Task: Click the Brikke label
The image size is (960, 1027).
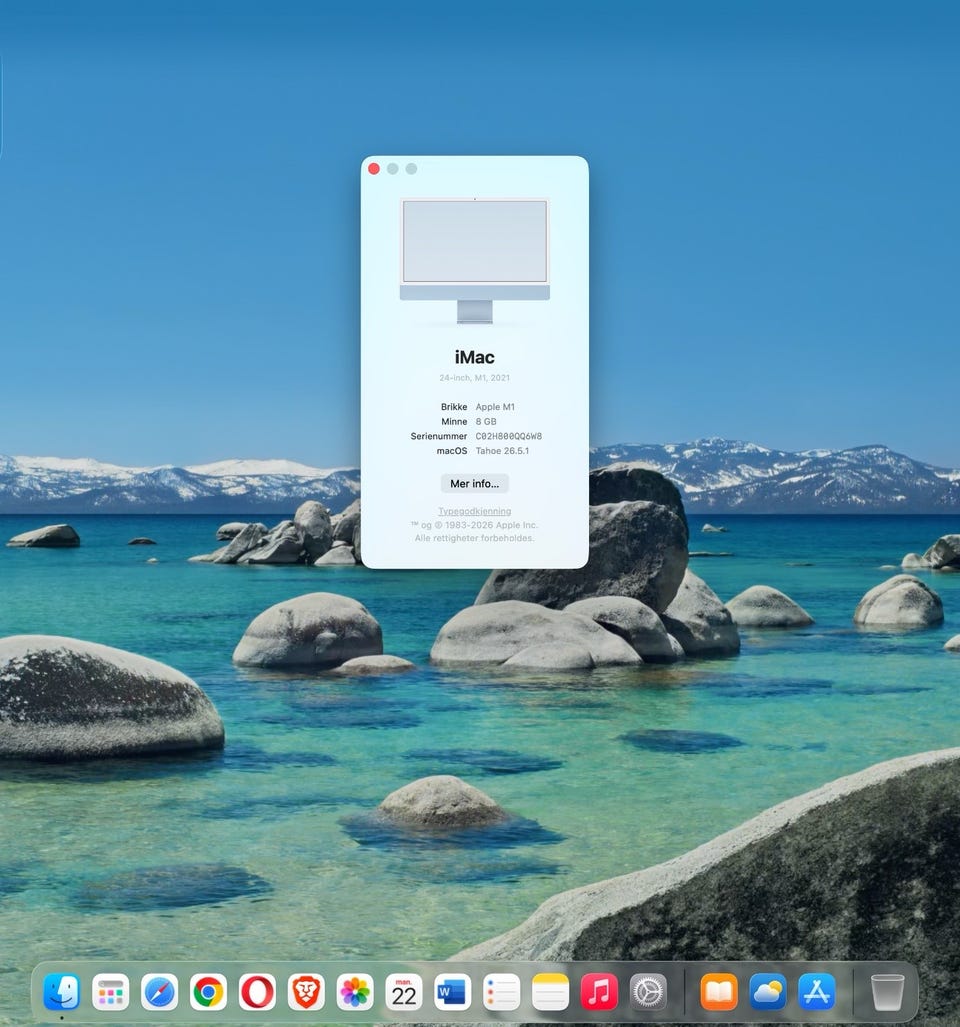Action: pos(454,407)
